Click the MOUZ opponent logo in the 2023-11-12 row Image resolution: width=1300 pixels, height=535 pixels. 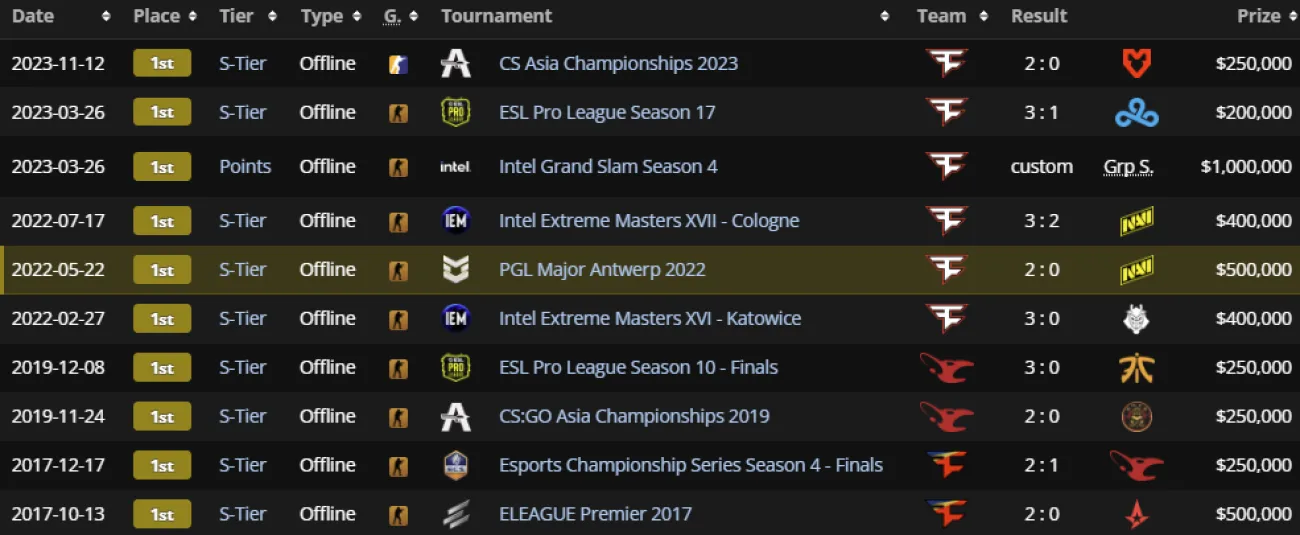tap(1137, 64)
